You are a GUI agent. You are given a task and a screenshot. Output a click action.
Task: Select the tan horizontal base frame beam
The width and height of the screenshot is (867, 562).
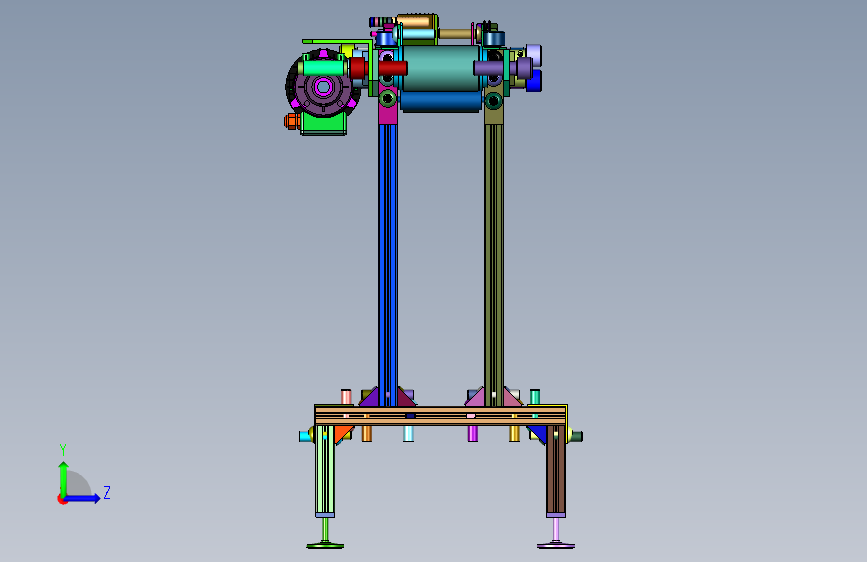[441, 415]
